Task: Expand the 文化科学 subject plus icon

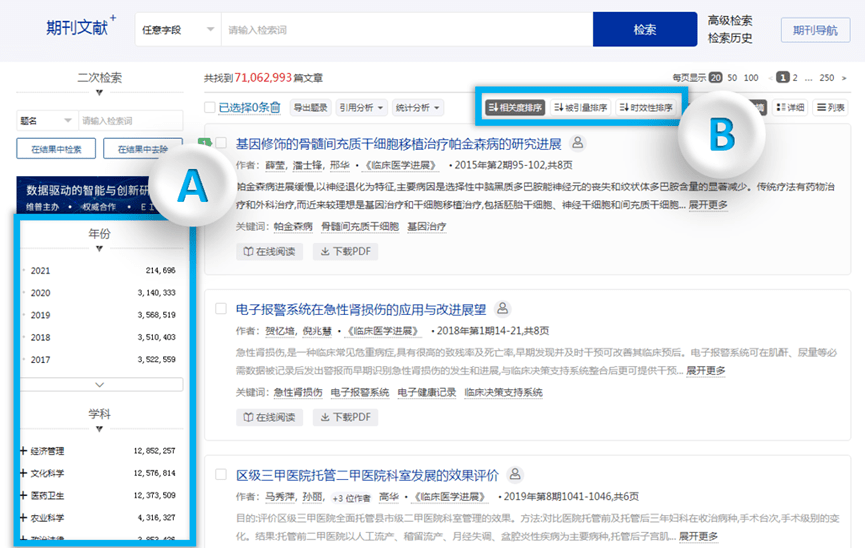Action: [x=23, y=473]
